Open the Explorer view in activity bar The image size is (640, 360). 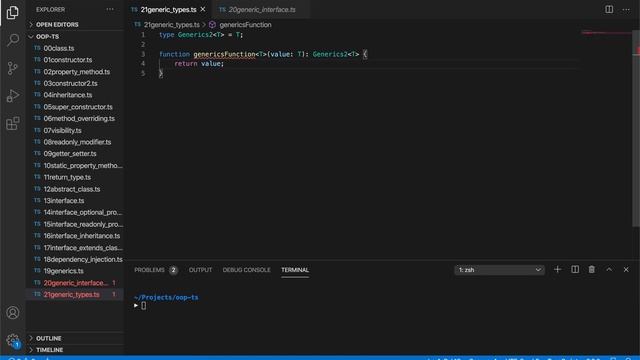pos(13,13)
